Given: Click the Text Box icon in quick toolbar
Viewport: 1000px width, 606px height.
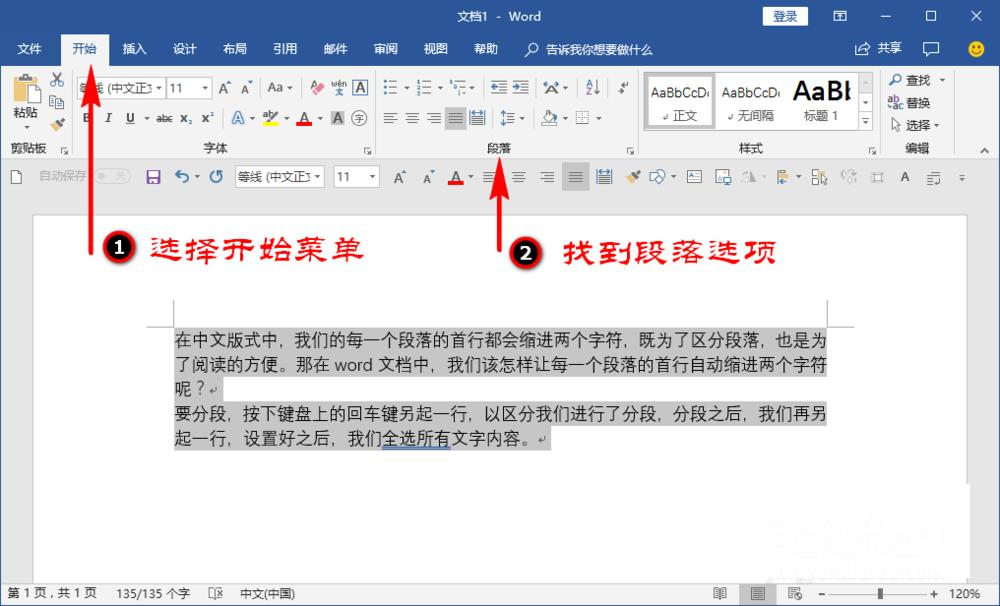Looking at the screenshot, I should [x=695, y=177].
